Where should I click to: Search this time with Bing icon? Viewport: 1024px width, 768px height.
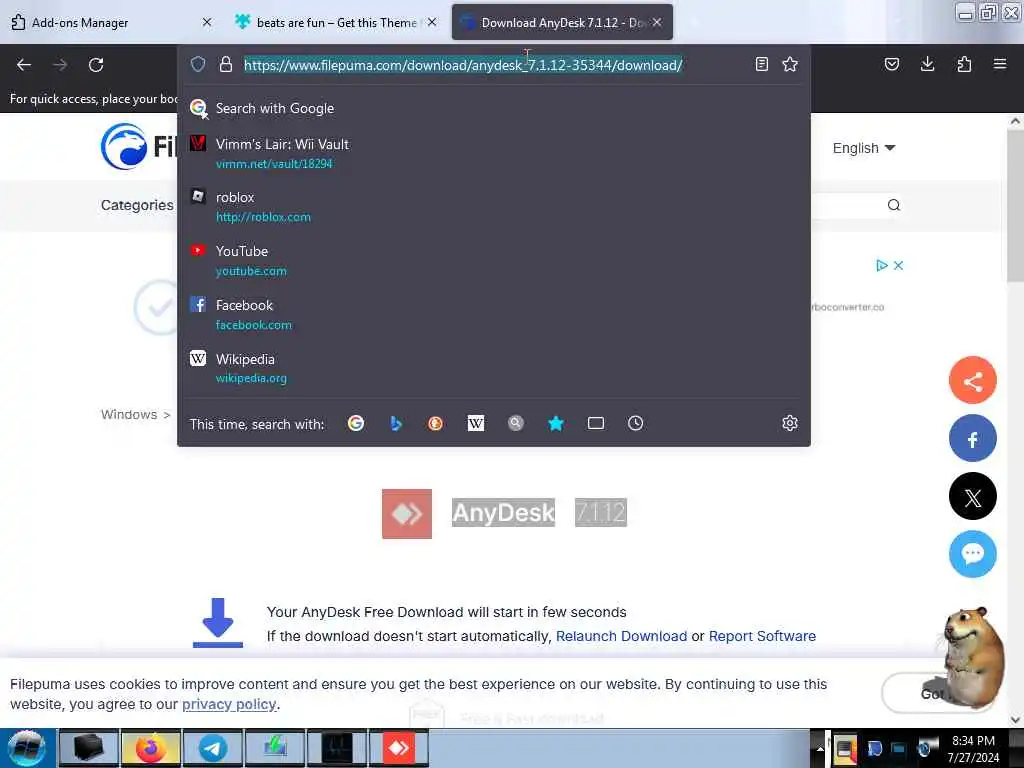point(396,423)
